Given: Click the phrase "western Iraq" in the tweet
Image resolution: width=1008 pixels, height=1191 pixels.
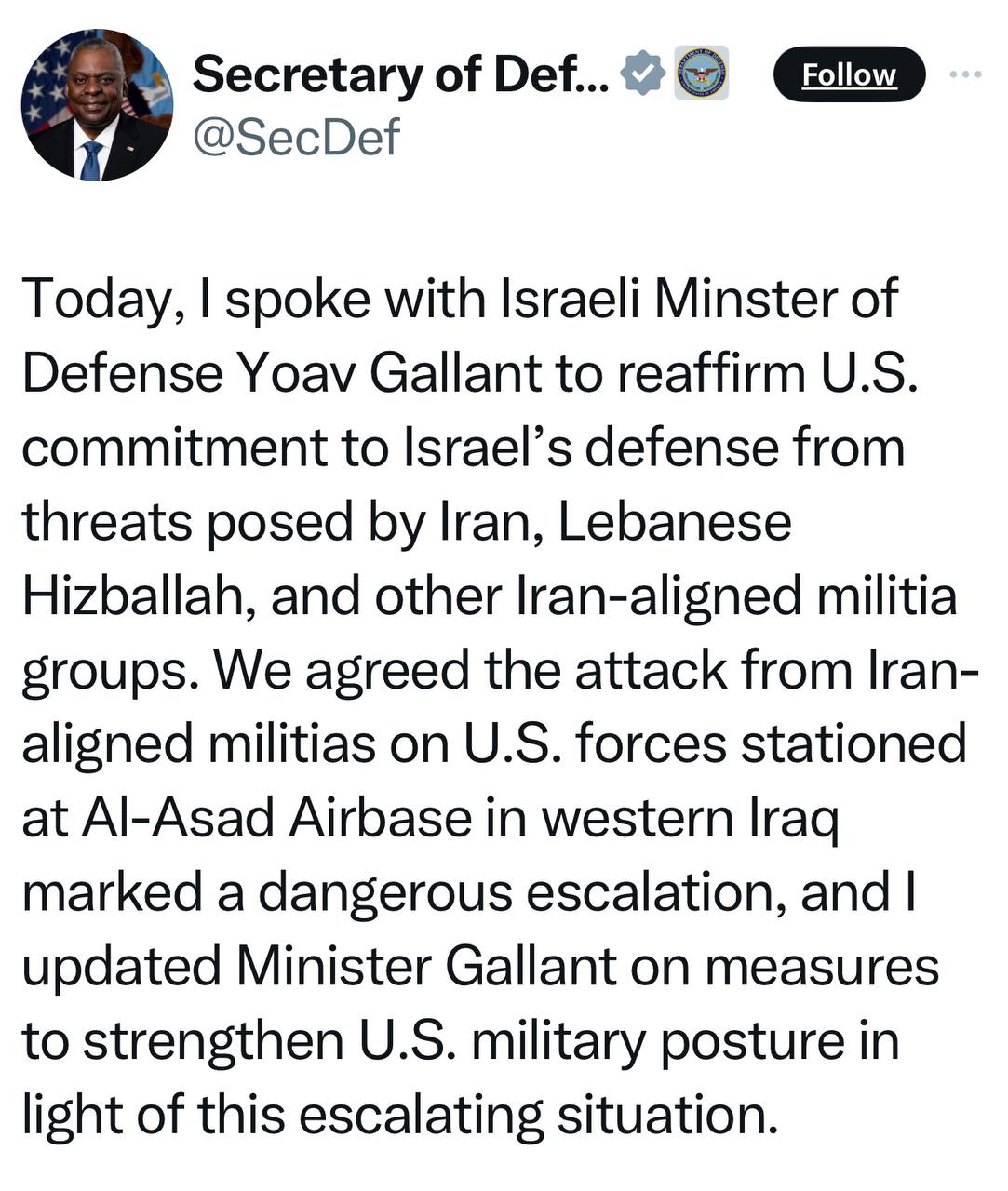Looking at the screenshot, I should point(690,818).
